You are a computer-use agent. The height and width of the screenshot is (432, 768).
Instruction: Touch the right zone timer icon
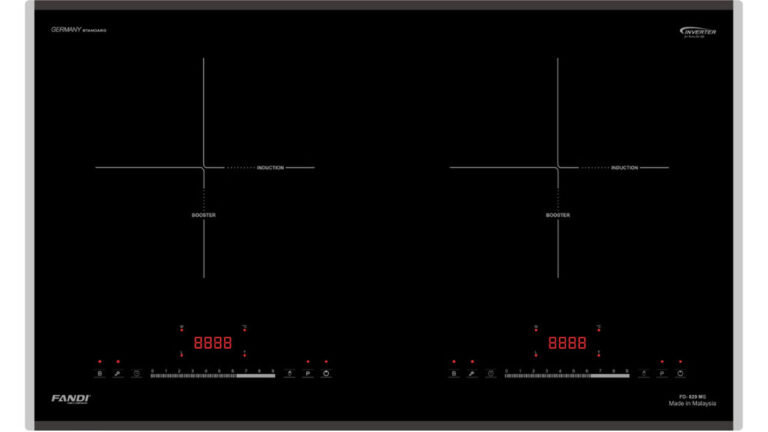pyautogui.click(x=490, y=373)
